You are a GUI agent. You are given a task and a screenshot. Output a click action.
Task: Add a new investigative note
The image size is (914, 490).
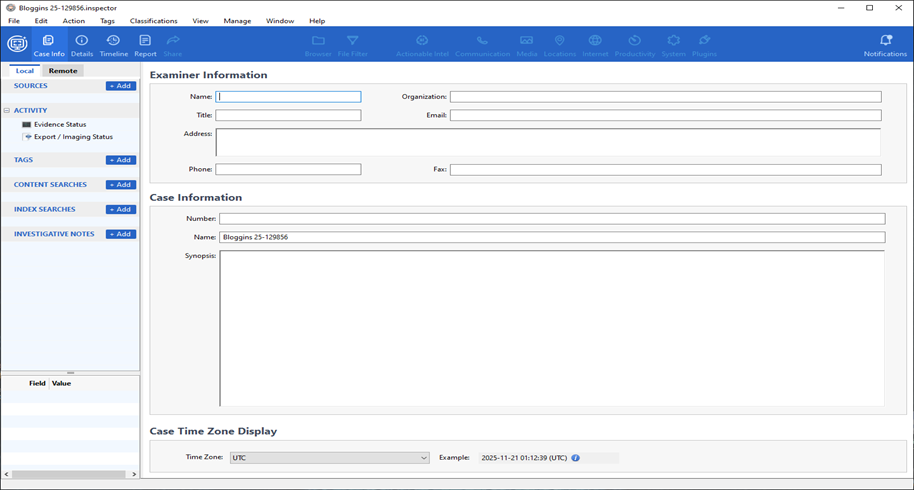[x=120, y=234]
